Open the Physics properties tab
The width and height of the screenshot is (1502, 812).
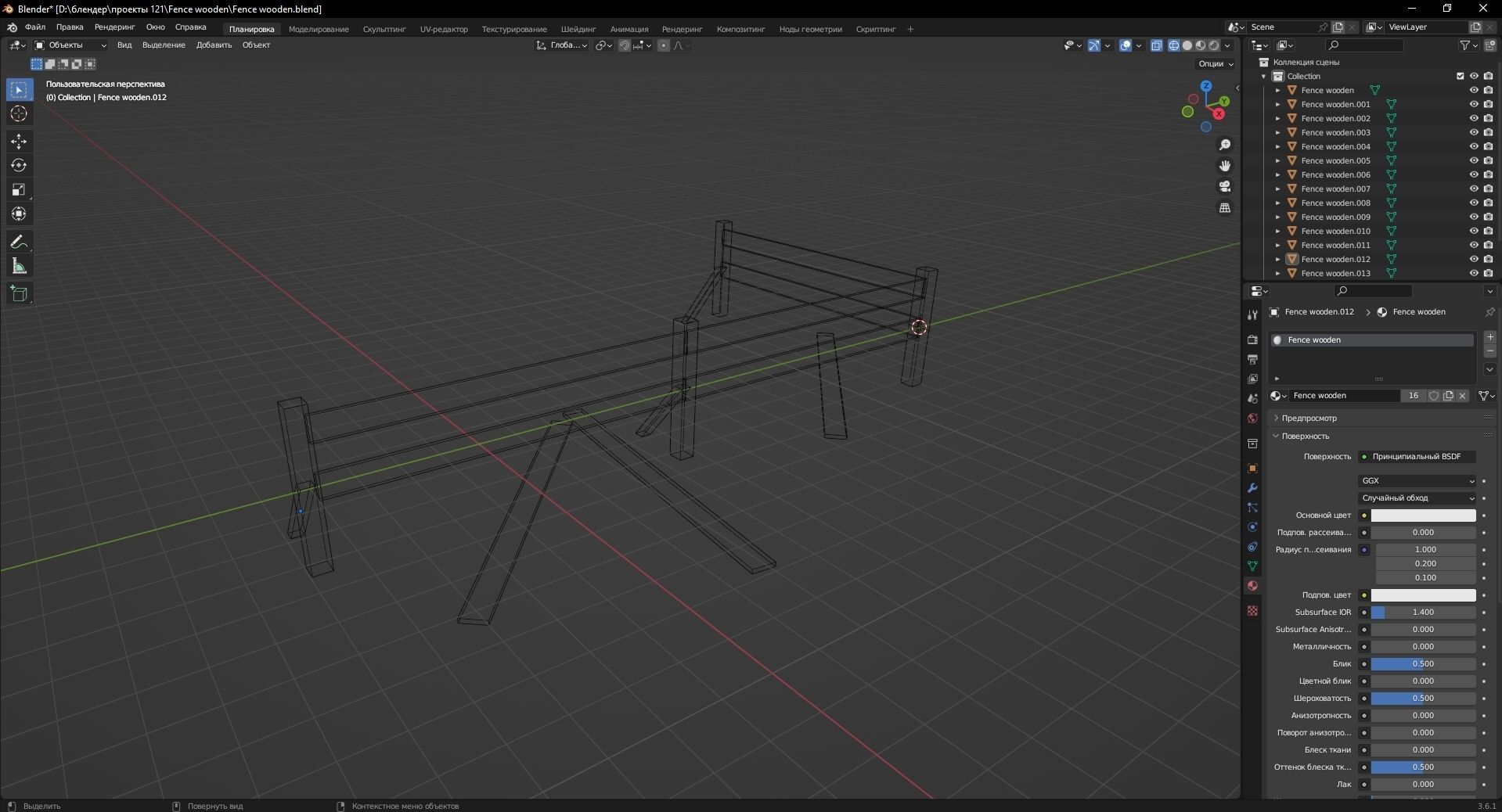click(x=1252, y=527)
